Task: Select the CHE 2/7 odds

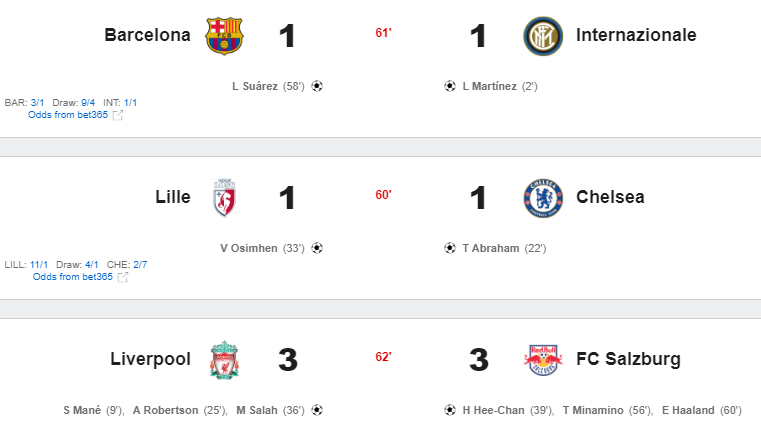Action: (x=140, y=265)
